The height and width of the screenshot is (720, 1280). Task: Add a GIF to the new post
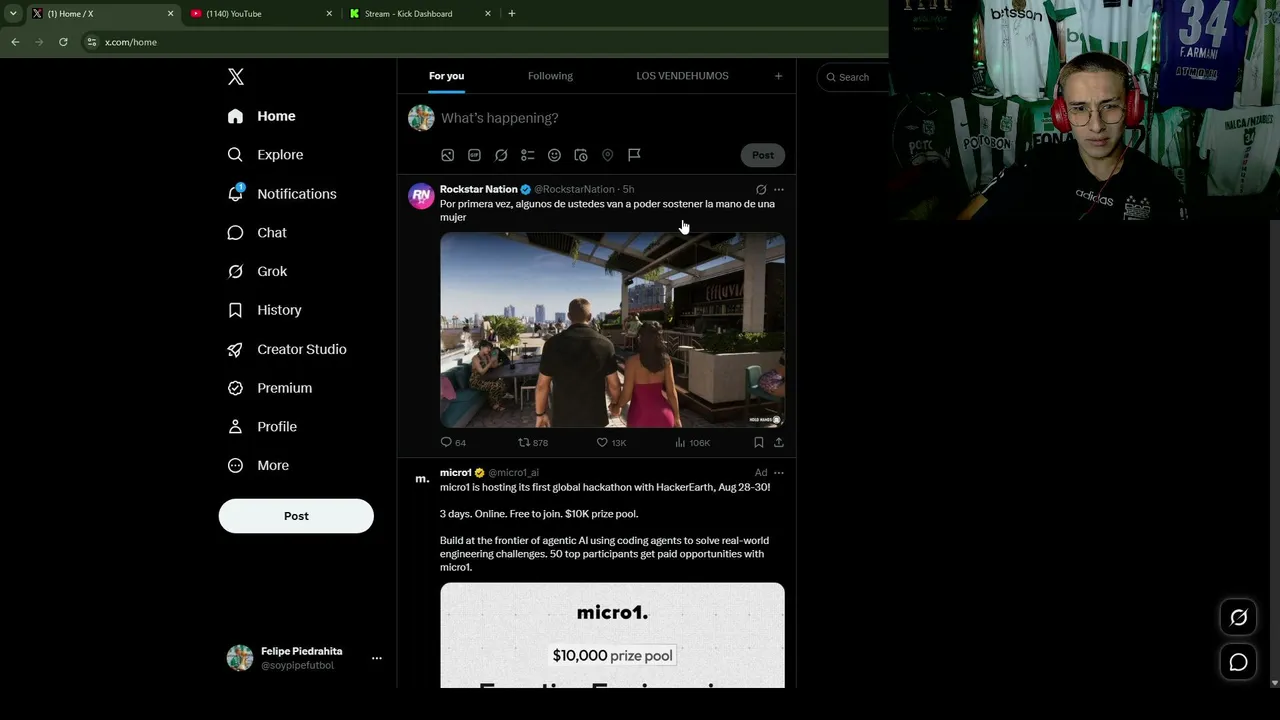click(x=474, y=155)
